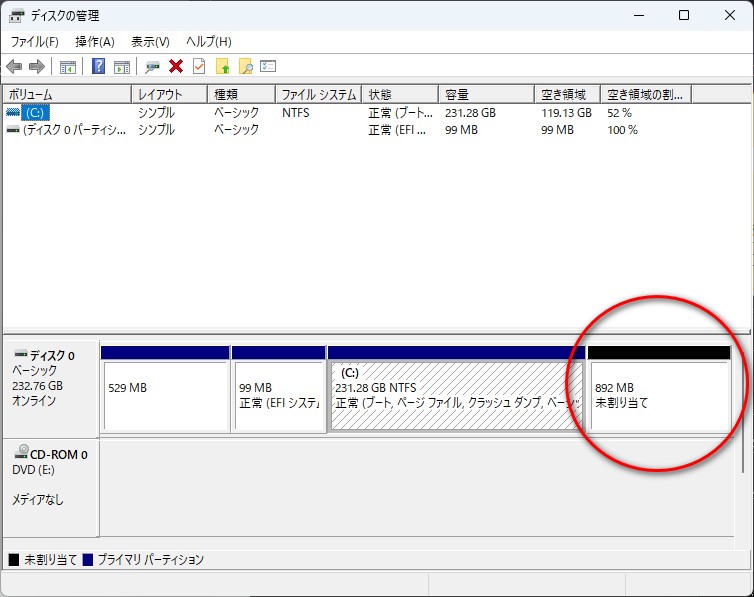754x597 pixels.
Task: Sort by the ファイル システム column header
Action: click(x=319, y=94)
